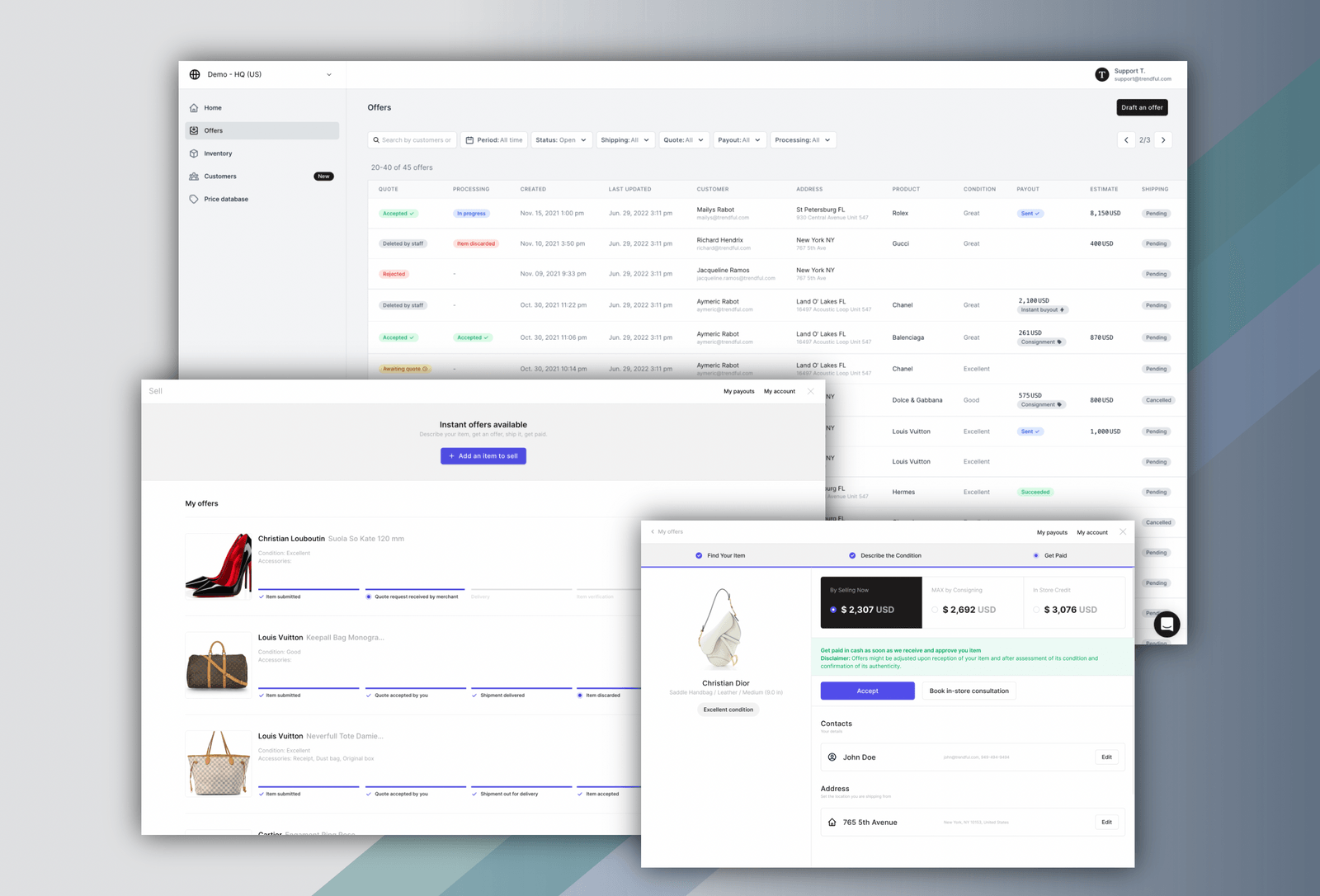Expand the Shipping: All filter
Screen dimensions: 1320x896
click(625, 139)
